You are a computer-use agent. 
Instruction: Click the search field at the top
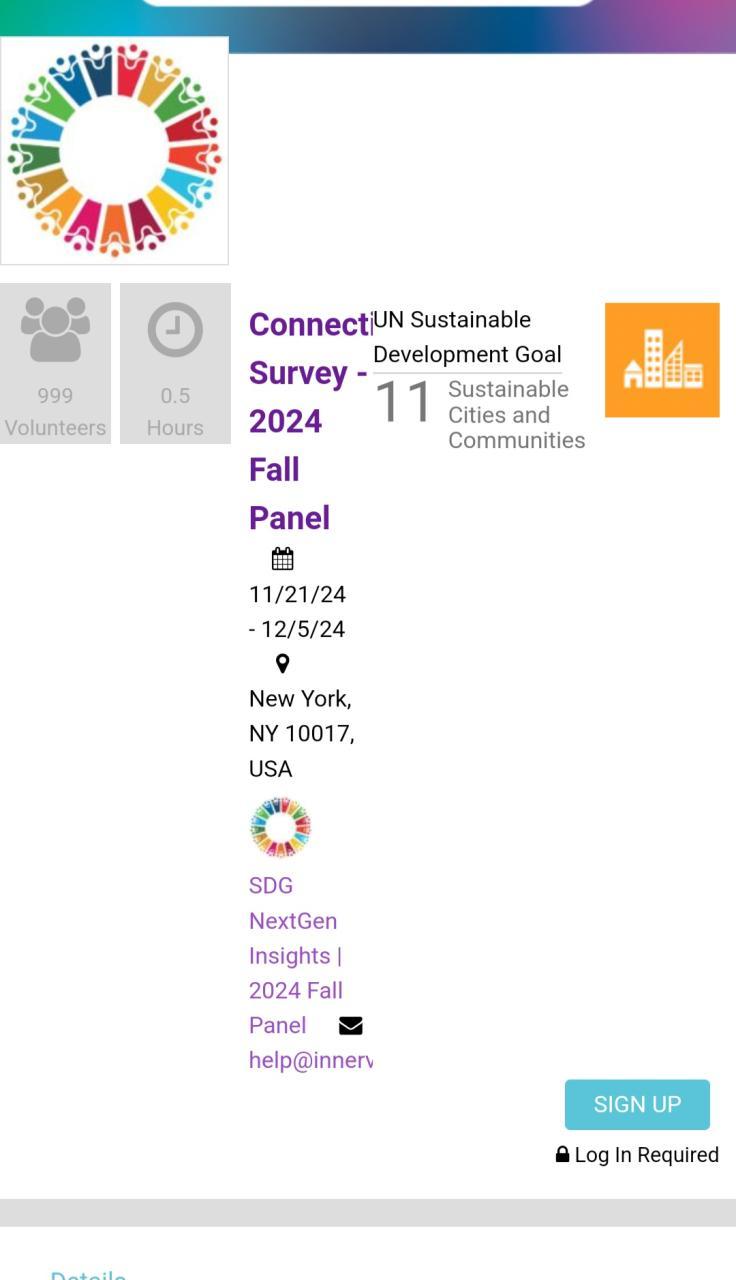coord(368,3)
